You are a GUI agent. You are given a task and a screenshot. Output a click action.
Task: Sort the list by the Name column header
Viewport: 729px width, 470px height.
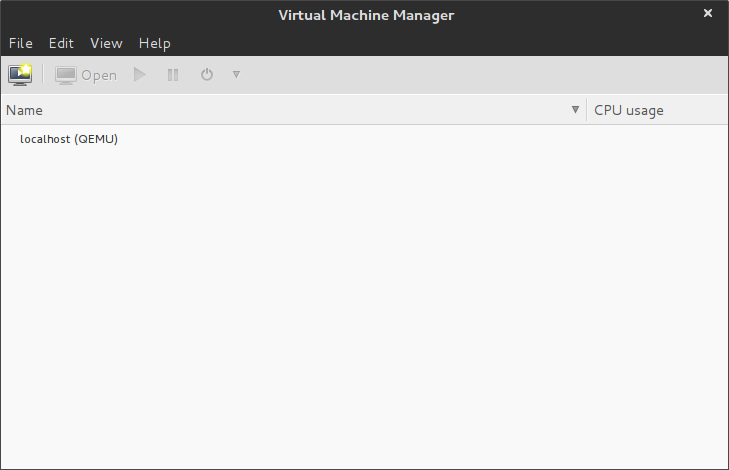click(25, 110)
